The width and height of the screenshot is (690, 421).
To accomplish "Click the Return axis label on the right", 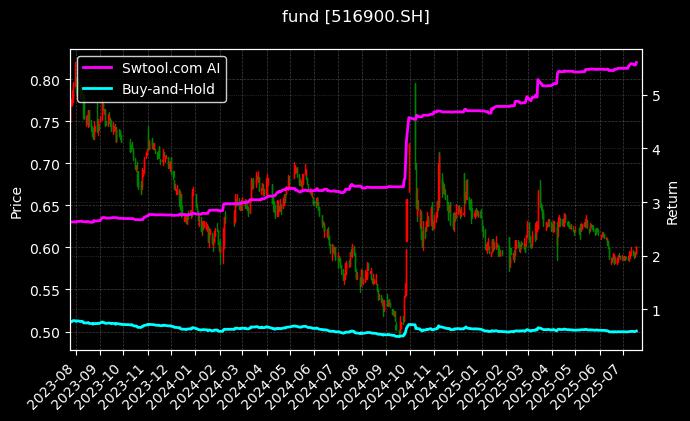I will 672,199.
